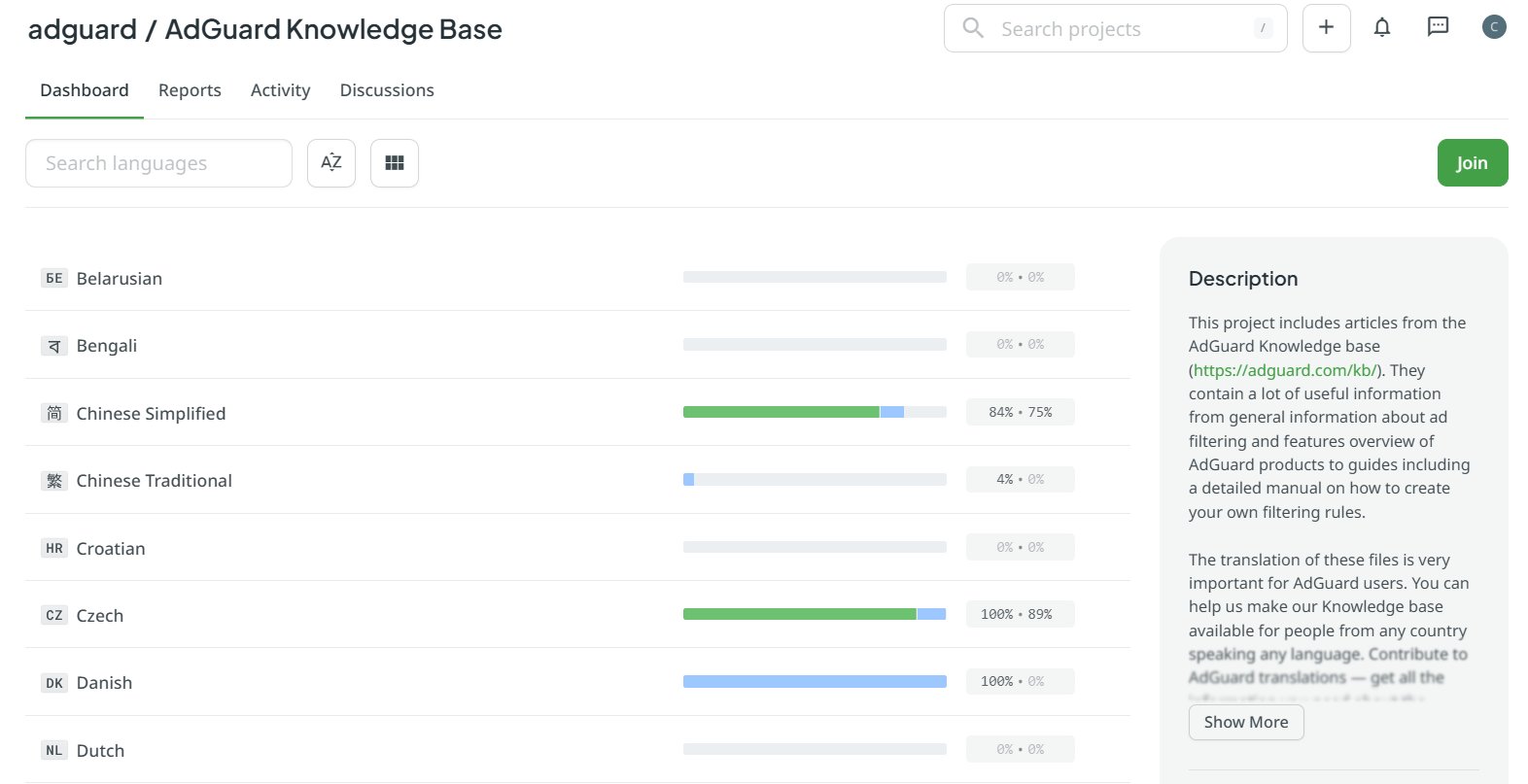The image size is (1528, 784).
Task: Open the notifications bell
Action: click(1382, 28)
